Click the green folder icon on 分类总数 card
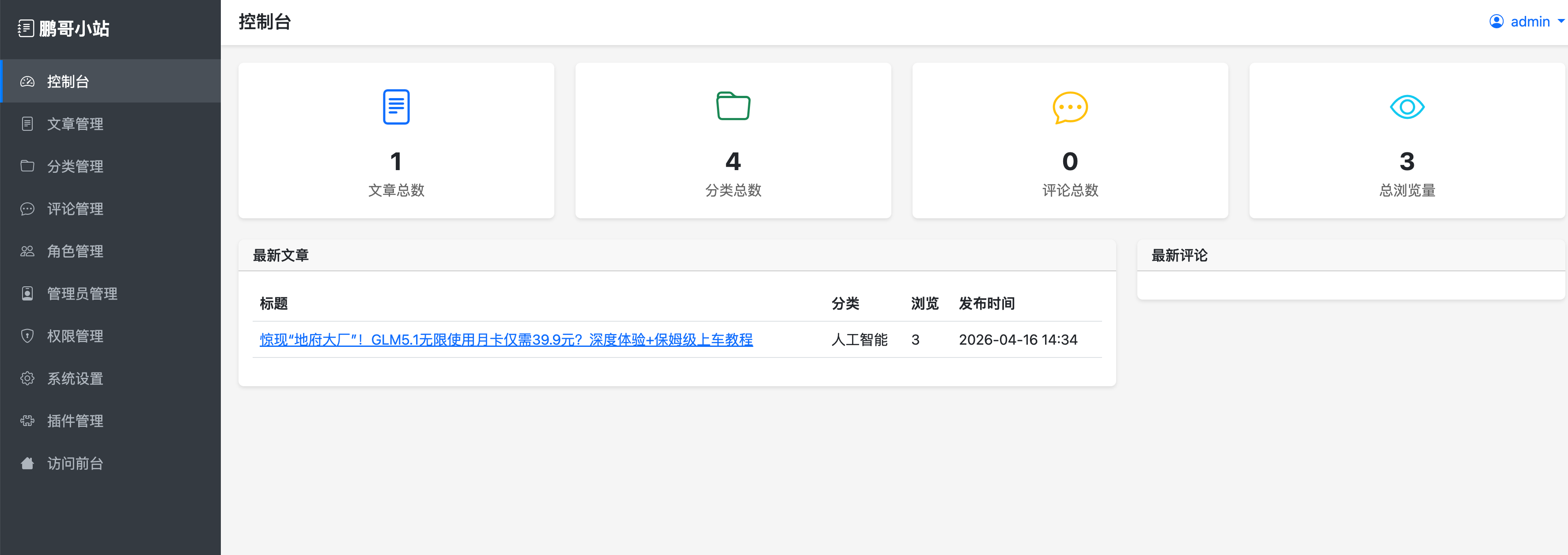This screenshot has width=1568, height=555. pyautogui.click(x=733, y=106)
